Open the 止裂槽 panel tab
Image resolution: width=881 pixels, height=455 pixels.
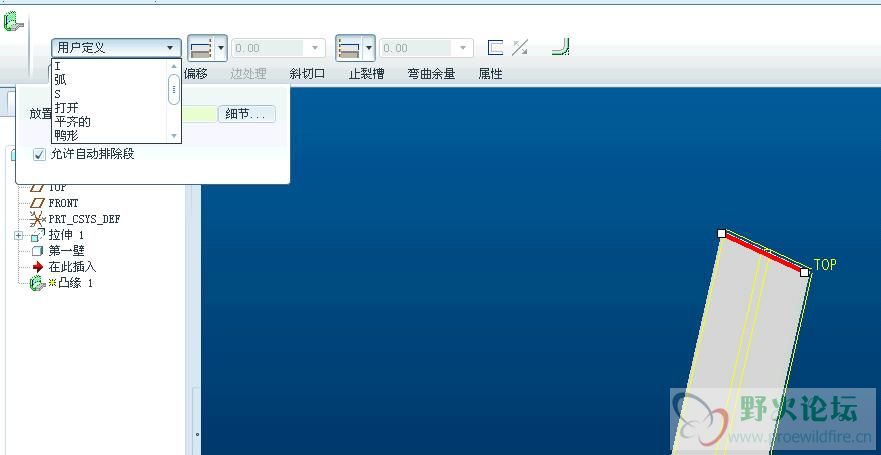[366, 74]
